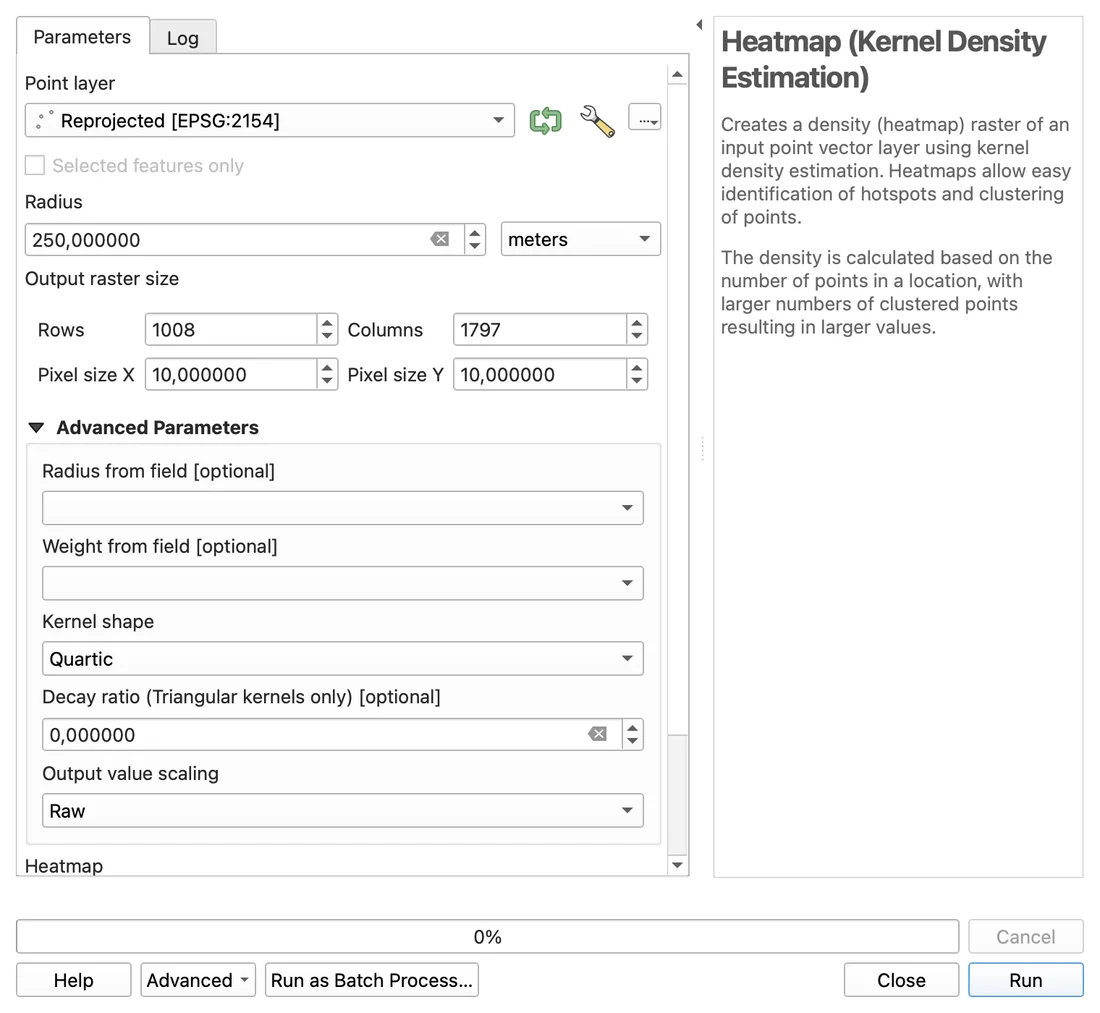Viewport: 1100px width, 1013px height.
Task: Open the meters unit dropdown
Action: 580,239
